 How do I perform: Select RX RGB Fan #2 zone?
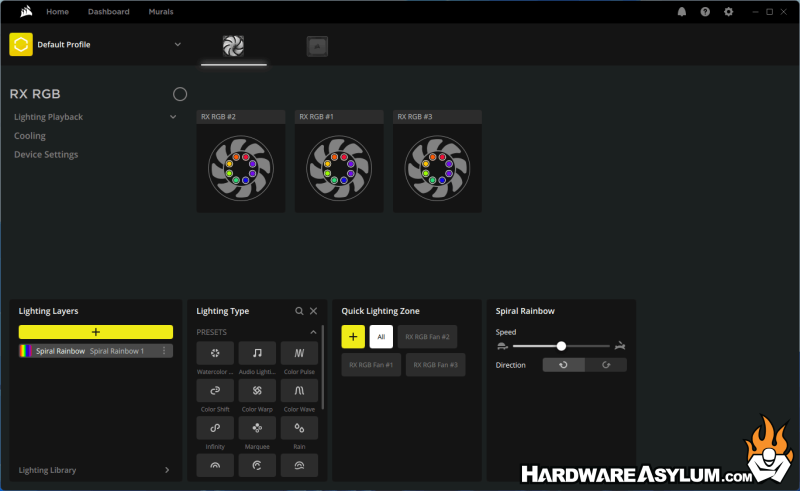(427, 337)
